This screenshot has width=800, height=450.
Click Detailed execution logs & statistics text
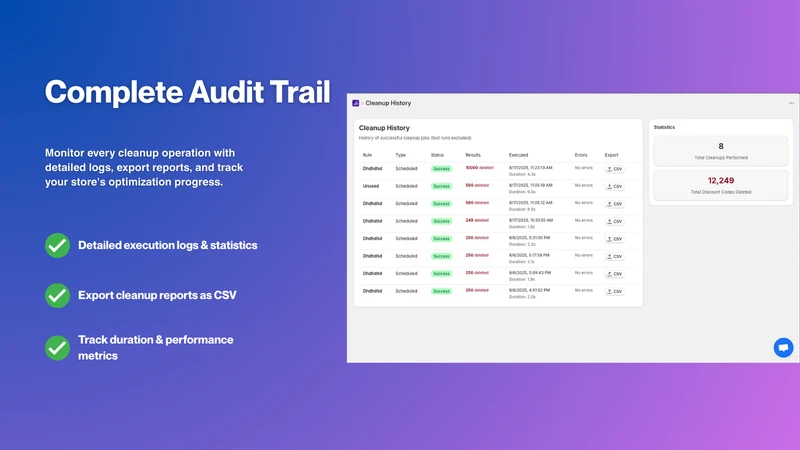coord(168,245)
